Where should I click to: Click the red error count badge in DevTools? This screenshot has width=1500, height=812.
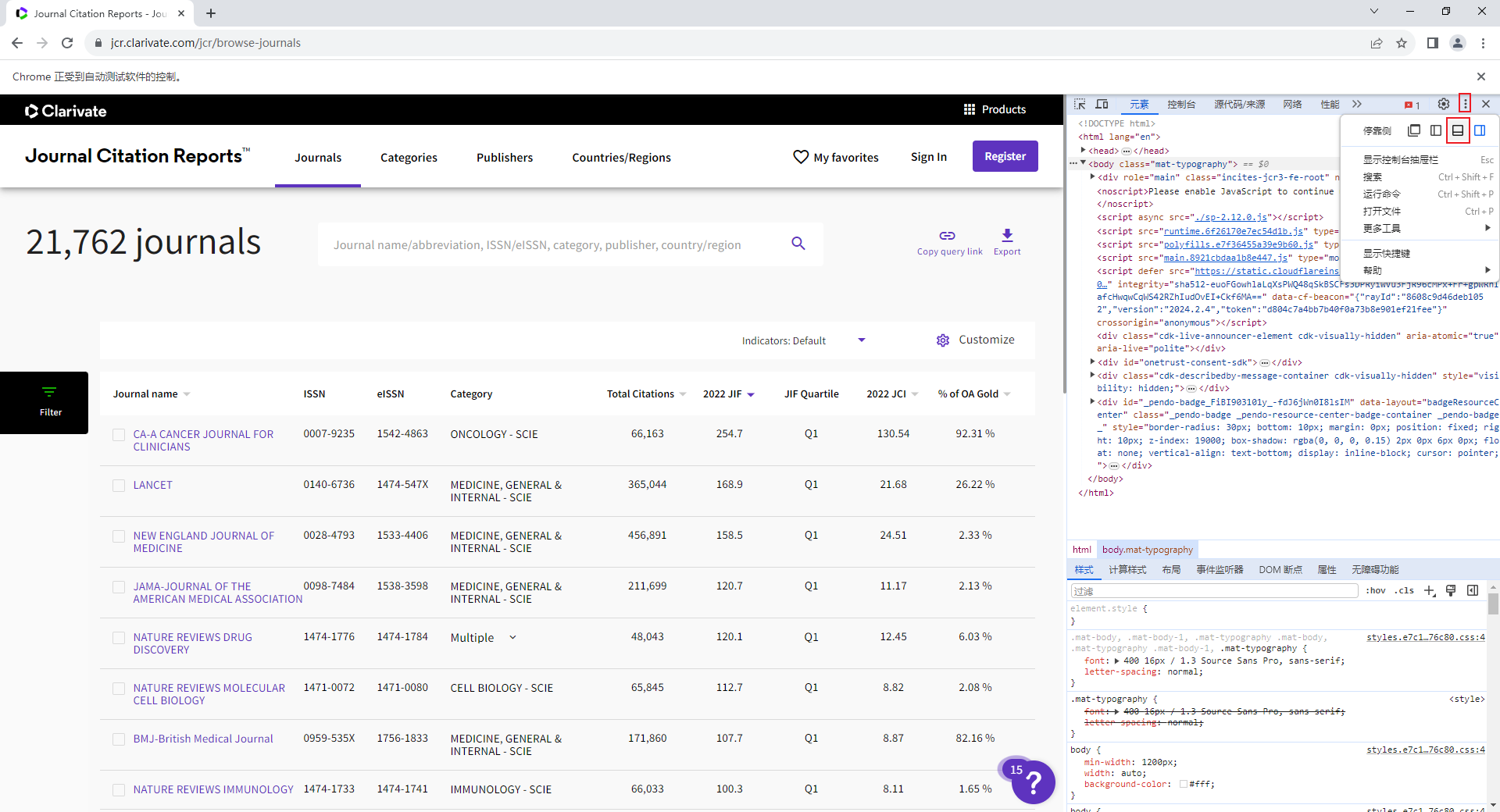(x=1412, y=105)
